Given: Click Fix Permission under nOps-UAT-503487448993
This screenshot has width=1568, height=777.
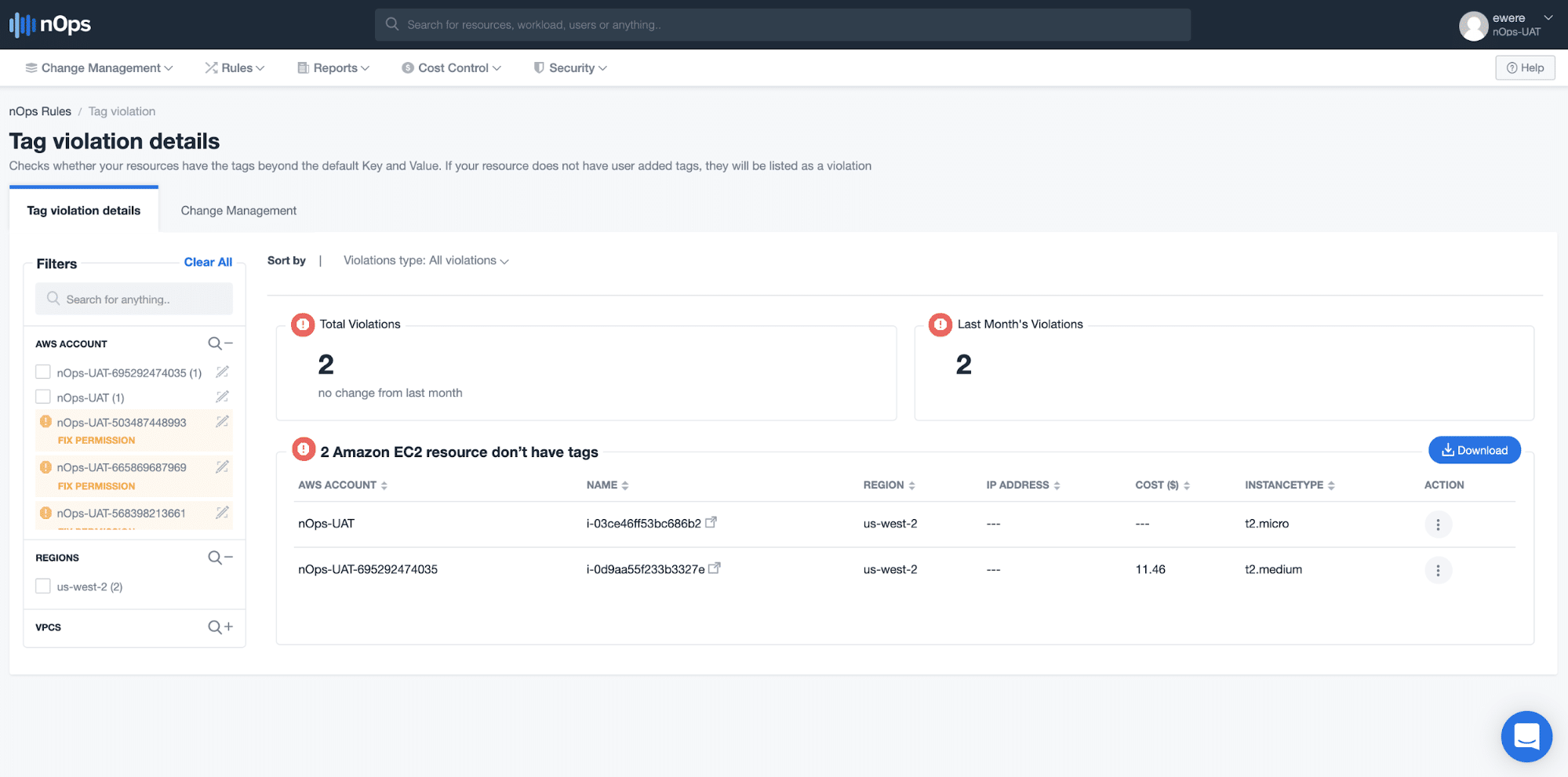Looking at the screenshot, I should 96,441.
